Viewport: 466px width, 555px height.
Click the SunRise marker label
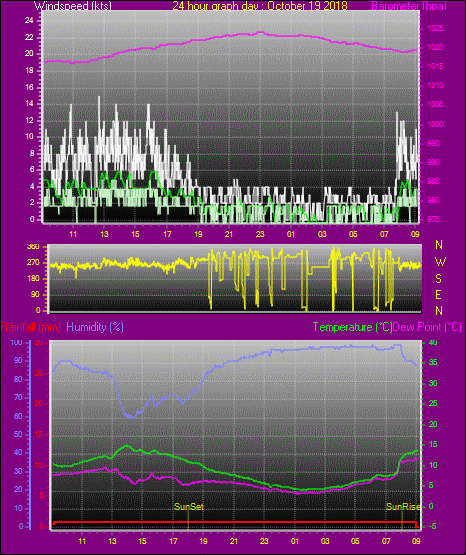click(403, 507)
